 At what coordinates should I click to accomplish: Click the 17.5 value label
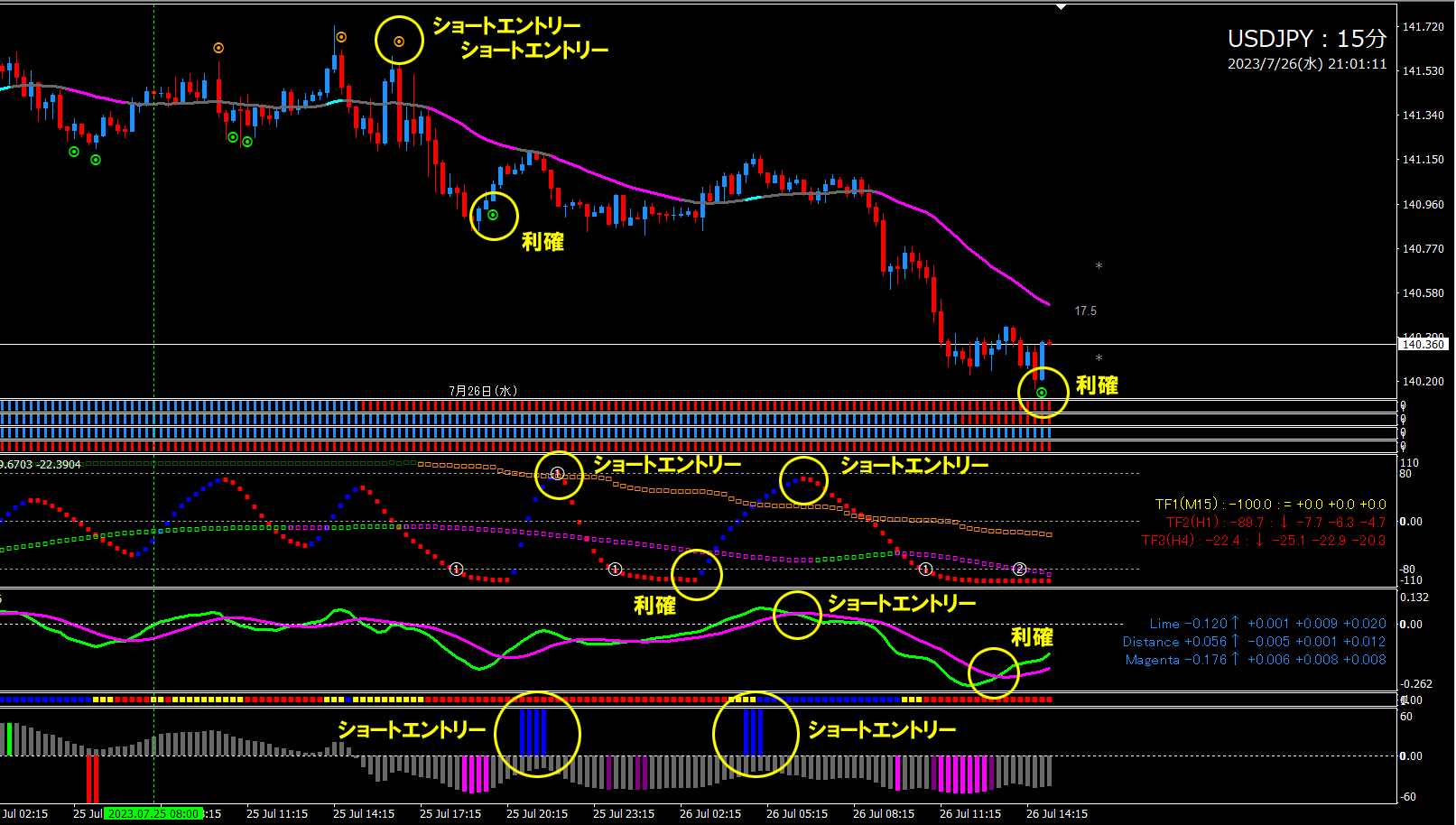tap(1086, 311)
